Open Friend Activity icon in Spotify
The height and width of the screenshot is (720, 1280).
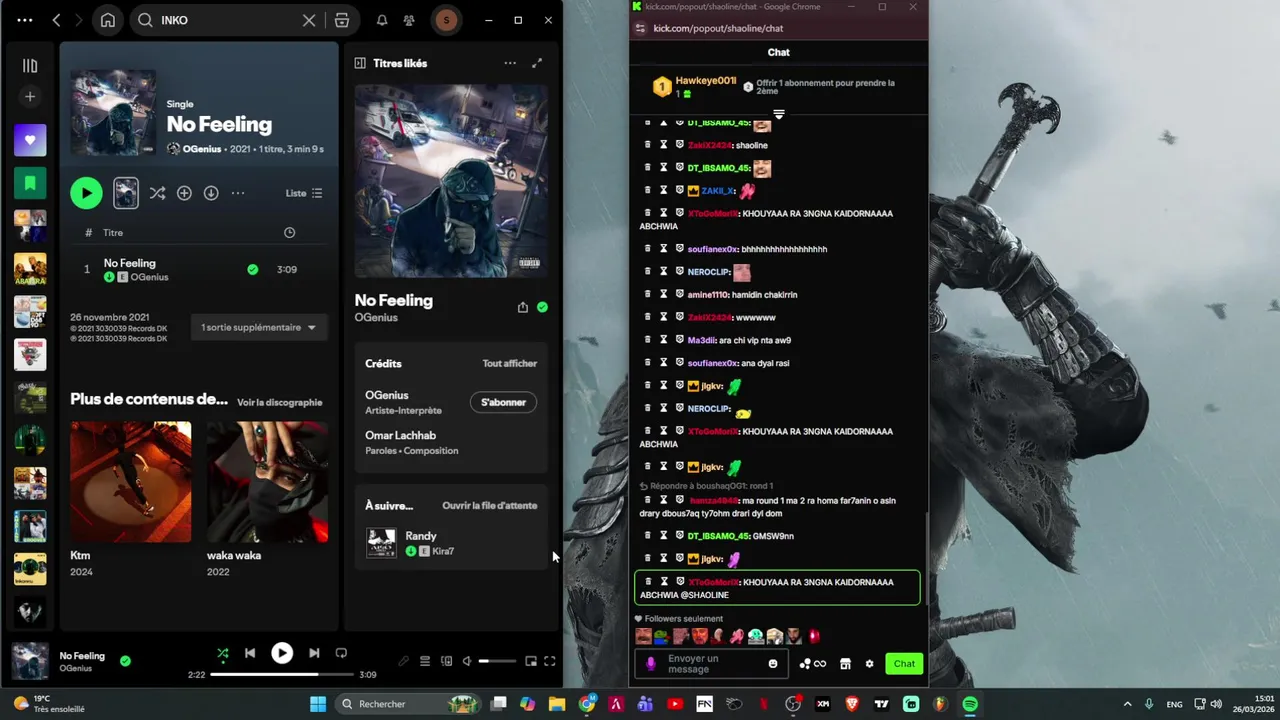pyautogui.click(x=409, y=20)
